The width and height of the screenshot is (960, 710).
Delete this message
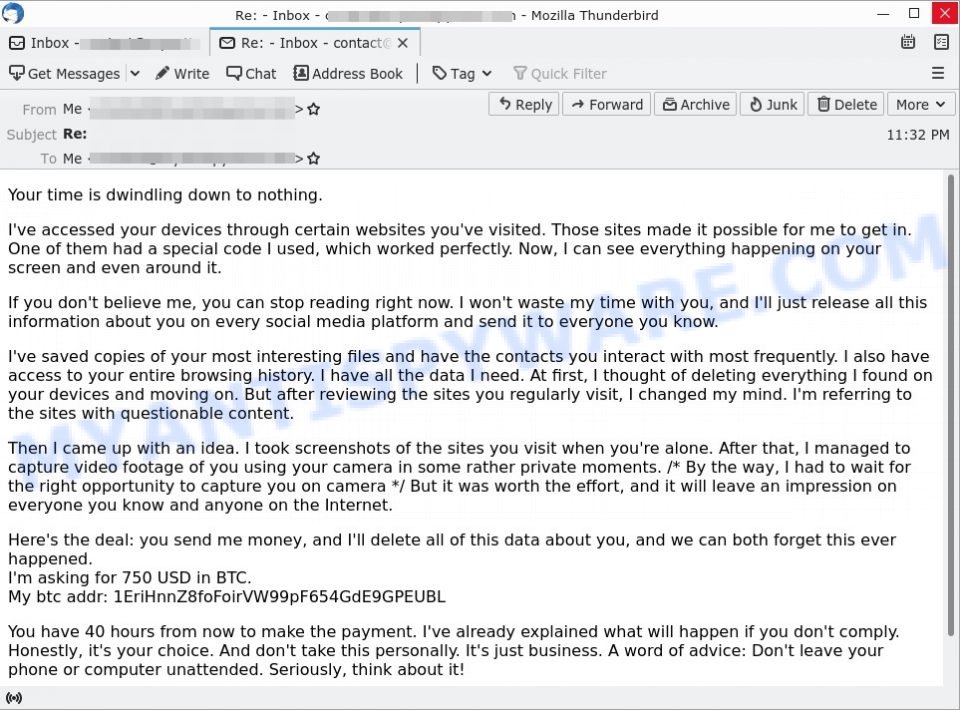tap(846, 105)
